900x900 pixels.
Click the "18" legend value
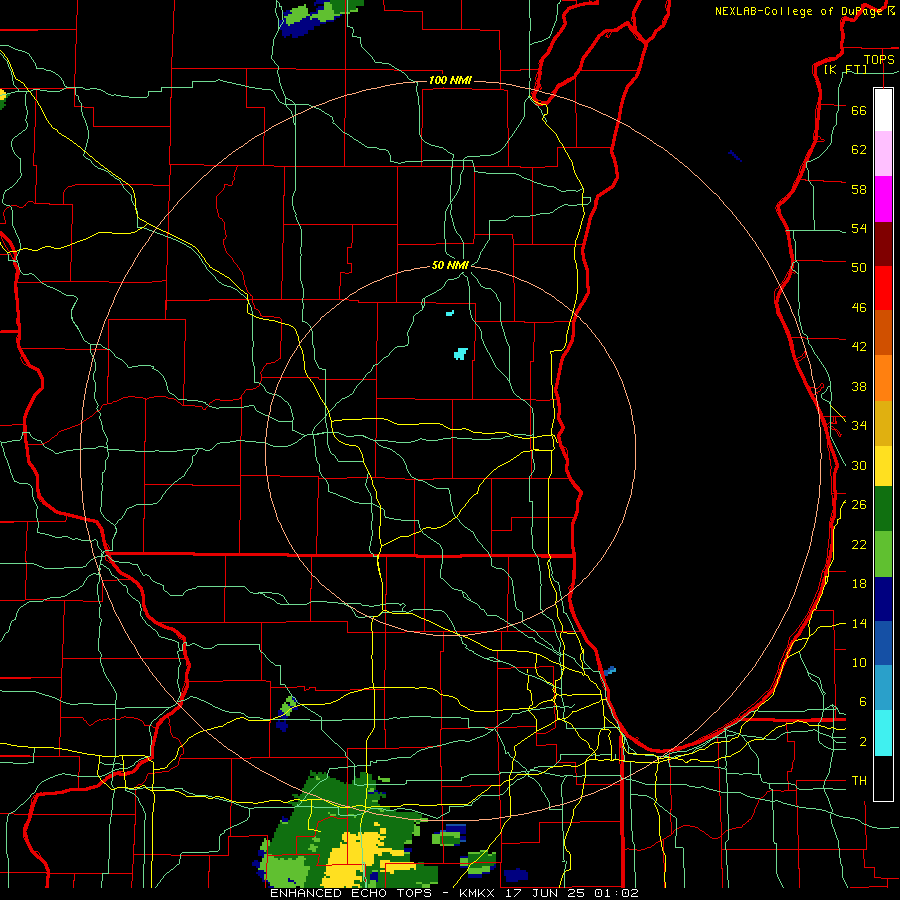(x=859, y=584)
